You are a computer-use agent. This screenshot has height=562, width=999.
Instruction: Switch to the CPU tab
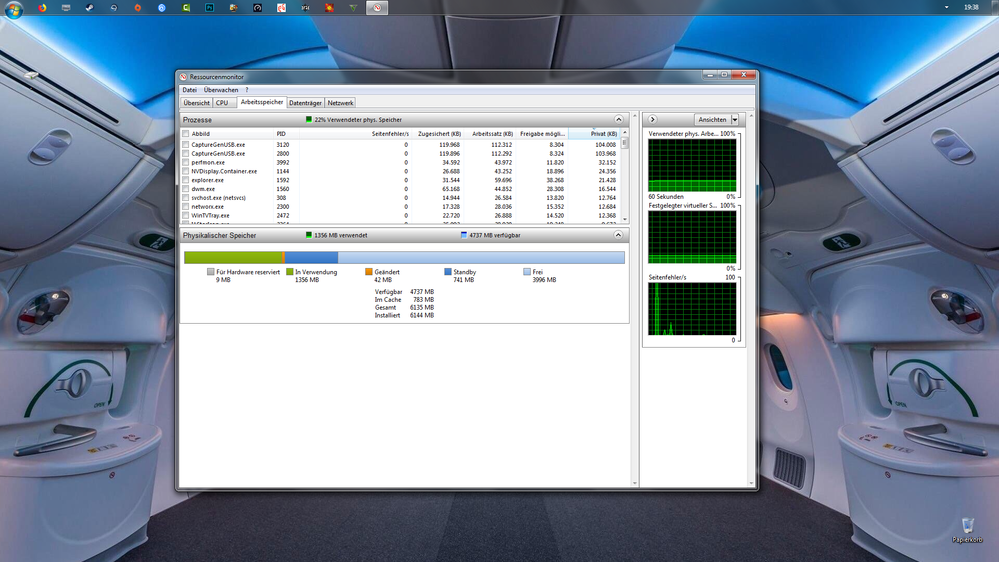[222, 103]
